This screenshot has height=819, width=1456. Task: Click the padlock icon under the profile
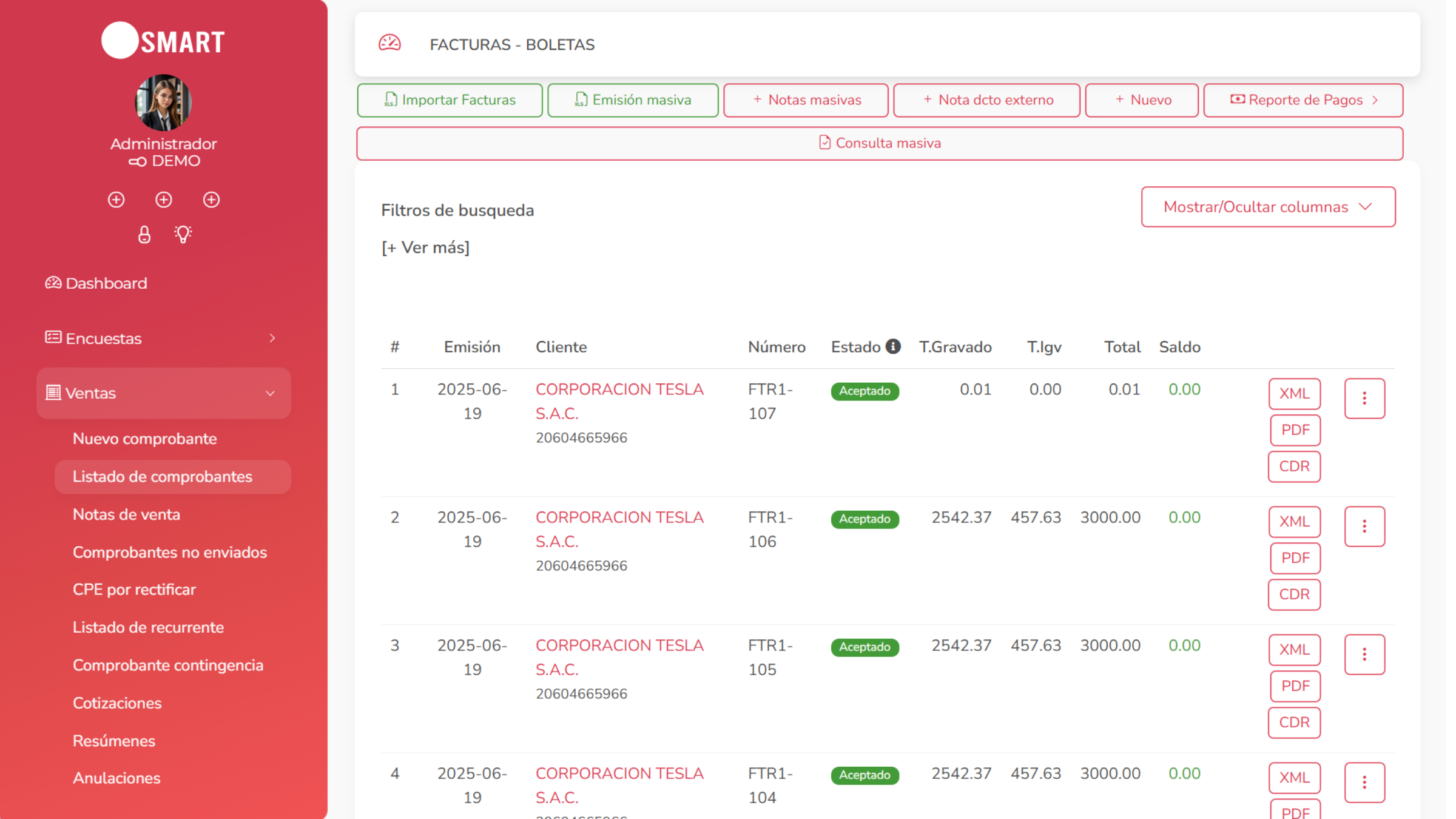(144, 234)
